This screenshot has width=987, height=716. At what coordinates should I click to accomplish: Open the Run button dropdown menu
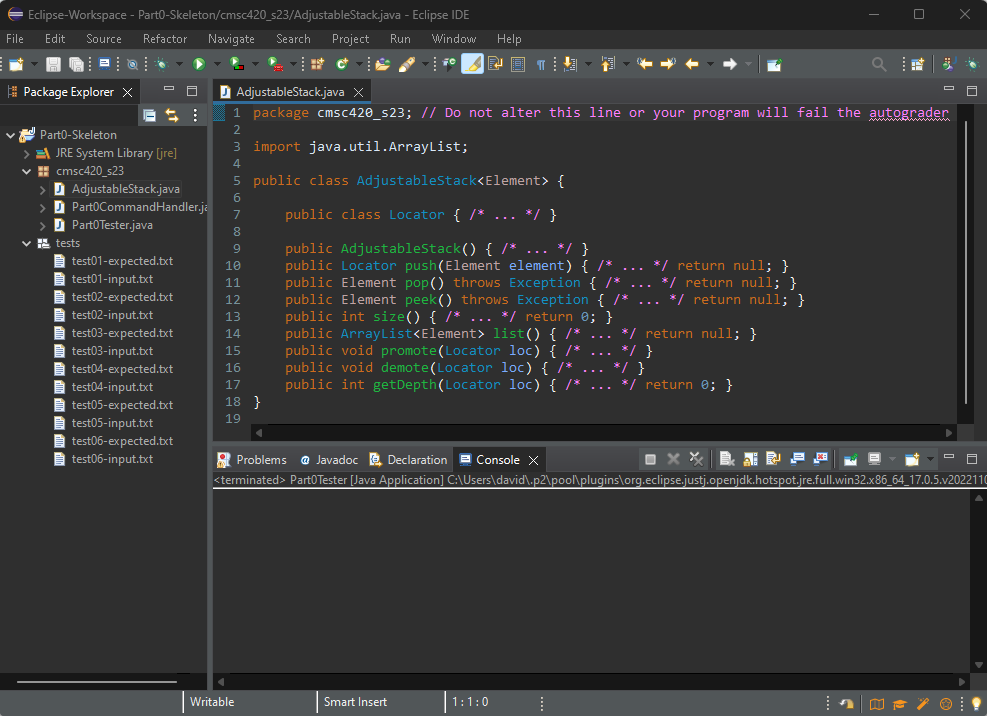pyautogui.click(x=215, y=63)
